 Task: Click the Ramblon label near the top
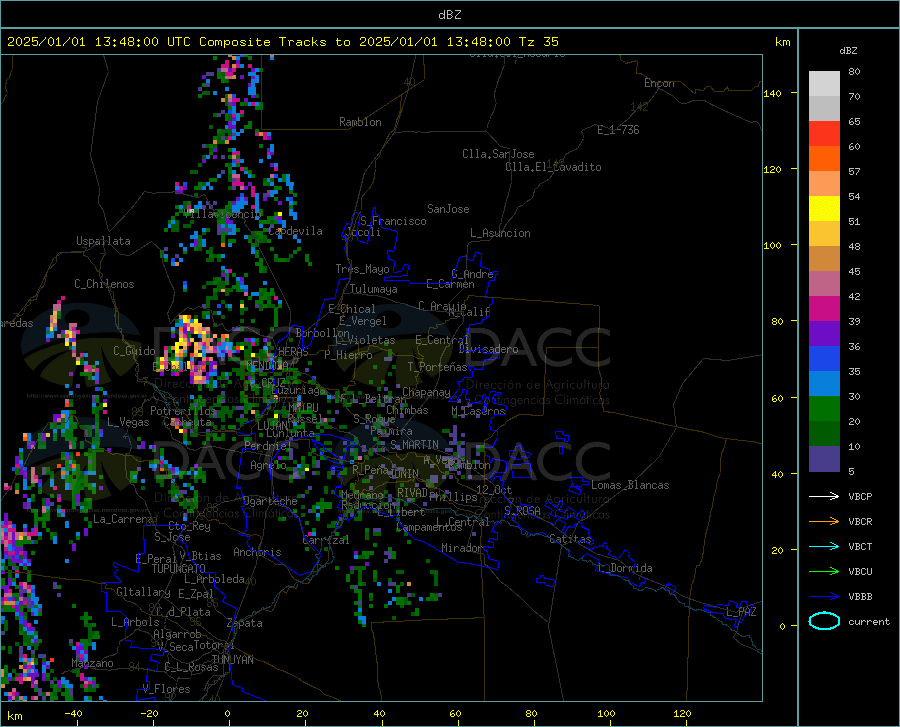pyautogui.click(x=360, y=122)
